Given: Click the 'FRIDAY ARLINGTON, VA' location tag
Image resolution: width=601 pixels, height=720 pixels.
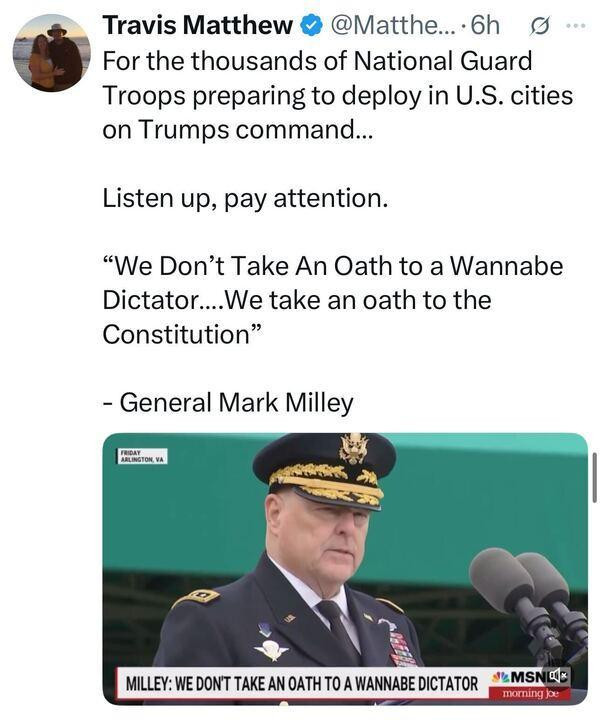Looking at the screenshot, I should click(141, 456).
